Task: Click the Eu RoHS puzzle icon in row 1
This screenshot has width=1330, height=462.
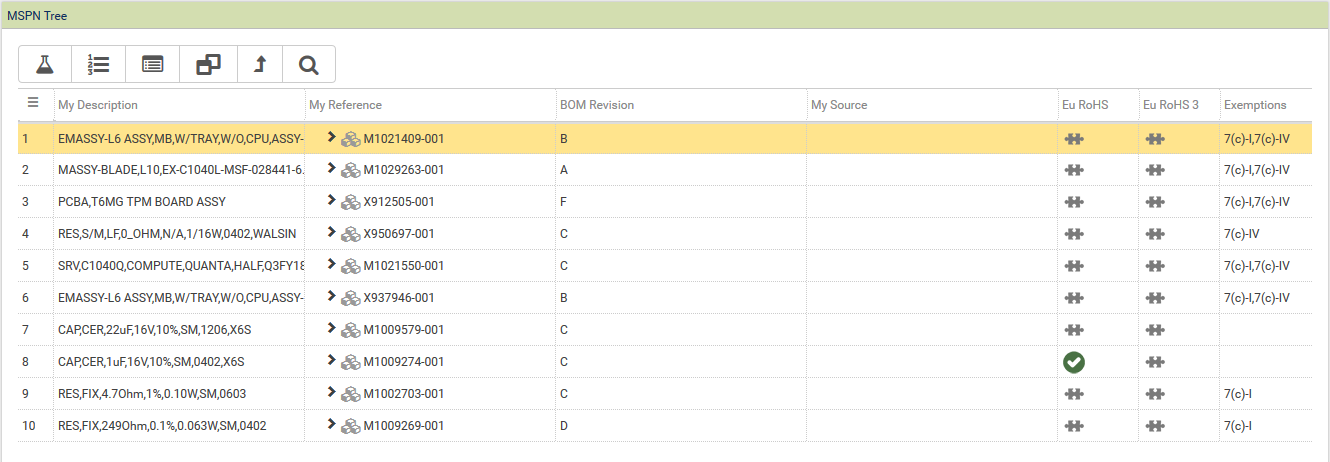Action: click(x=1074, y=138)
